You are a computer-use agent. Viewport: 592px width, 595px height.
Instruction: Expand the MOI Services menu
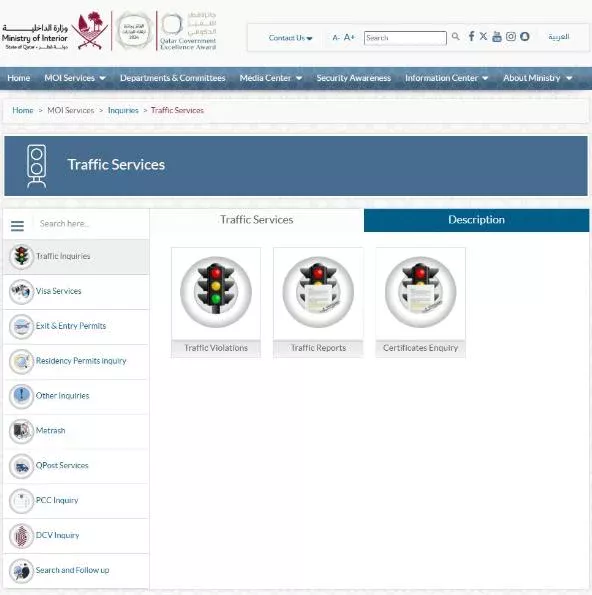(x=75, y=78)
